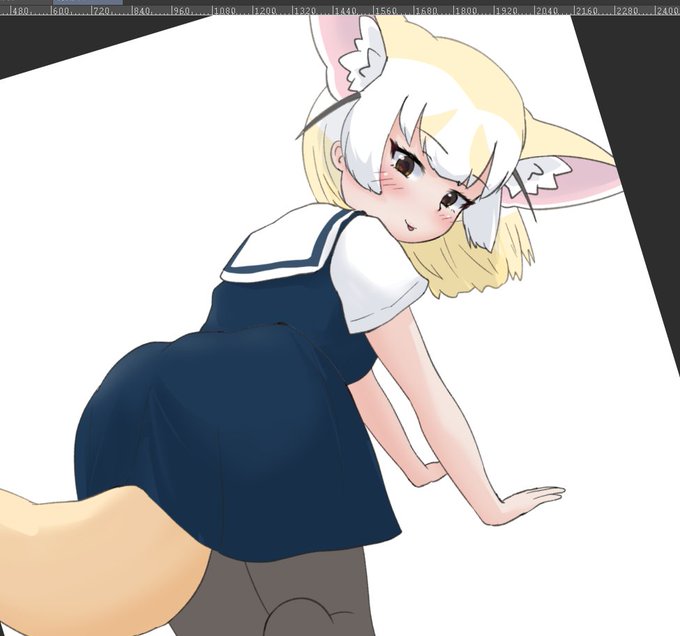
Task: Click the 2160 mark on the horizontal ruler
Action: (586, 10)
